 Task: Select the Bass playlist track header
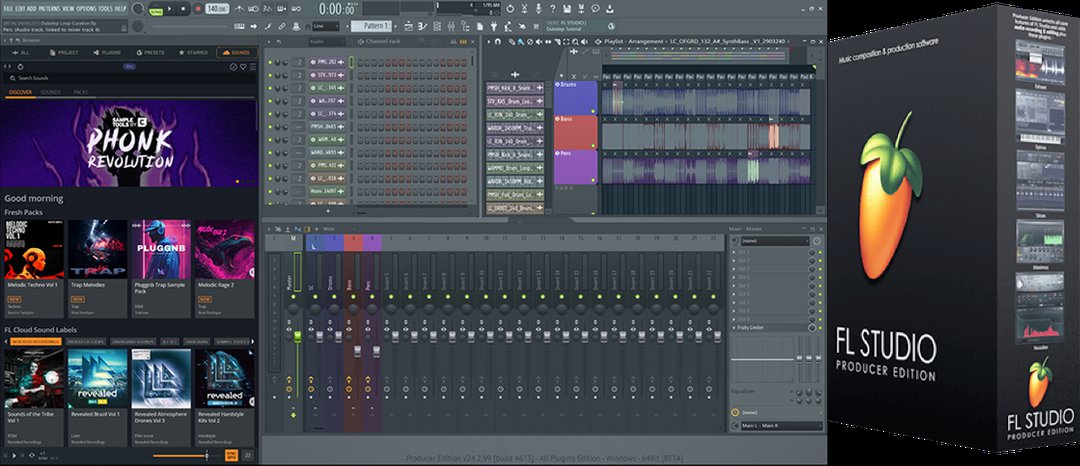click(576, 132)
